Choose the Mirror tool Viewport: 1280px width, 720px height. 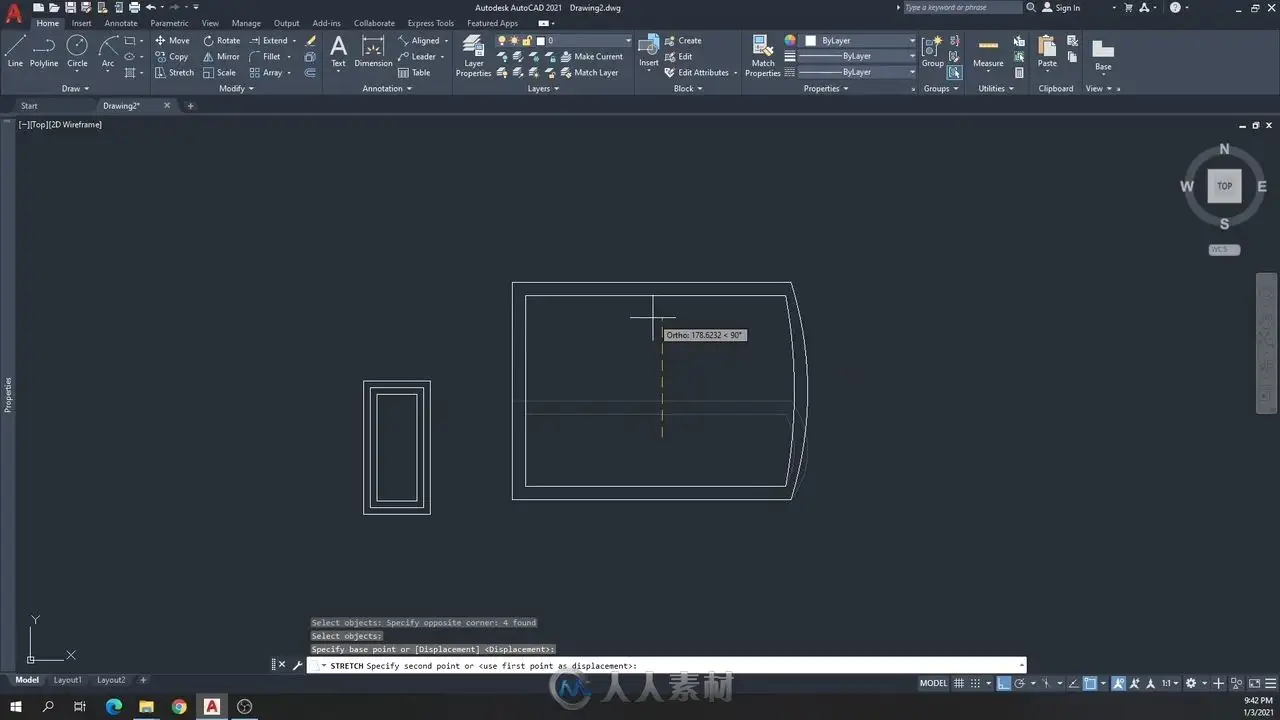221,57
